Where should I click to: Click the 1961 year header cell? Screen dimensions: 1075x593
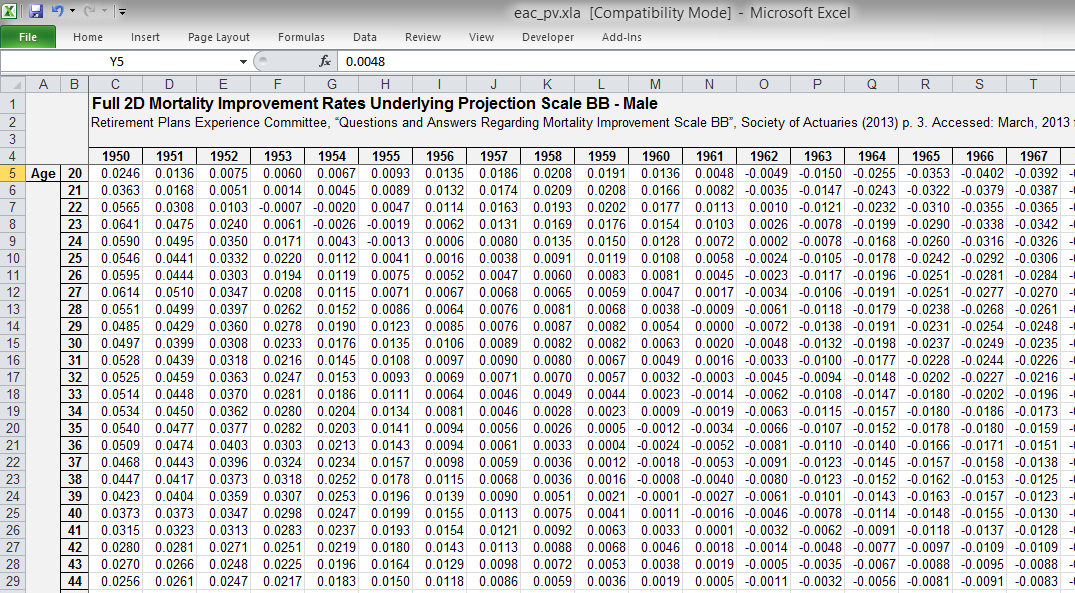pyautogui.click(x=709, y=156)
